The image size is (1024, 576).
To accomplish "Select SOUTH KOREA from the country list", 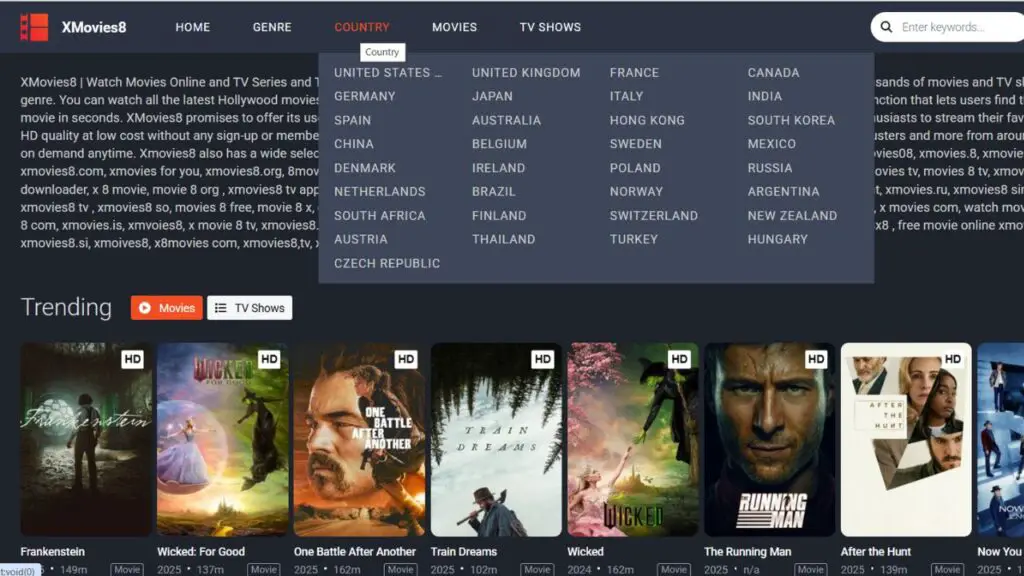I will click(x=793, y=120).
